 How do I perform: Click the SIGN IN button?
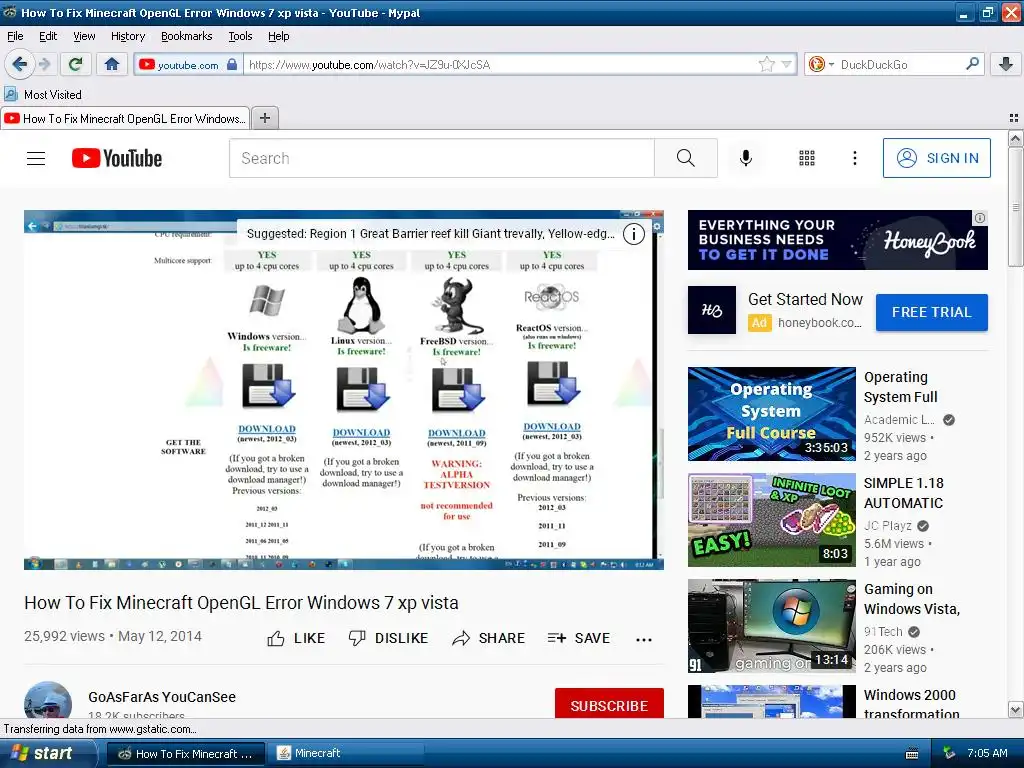pyautogui.click(x=936, y=158)
